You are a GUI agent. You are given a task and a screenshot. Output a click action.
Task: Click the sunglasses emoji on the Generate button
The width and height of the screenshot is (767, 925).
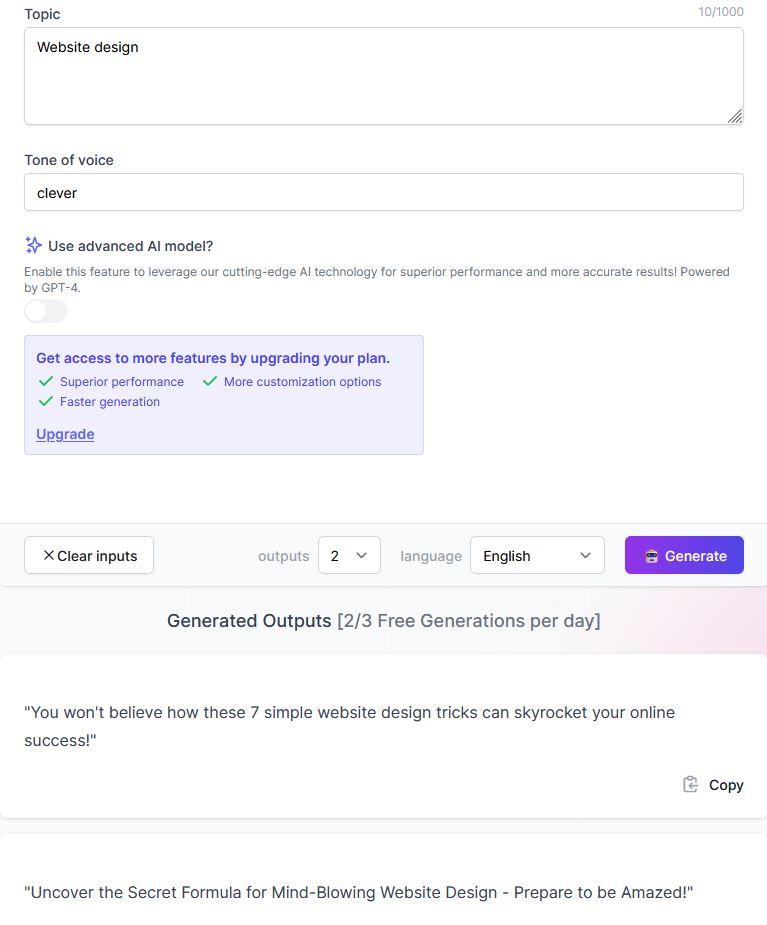point(651,556)
